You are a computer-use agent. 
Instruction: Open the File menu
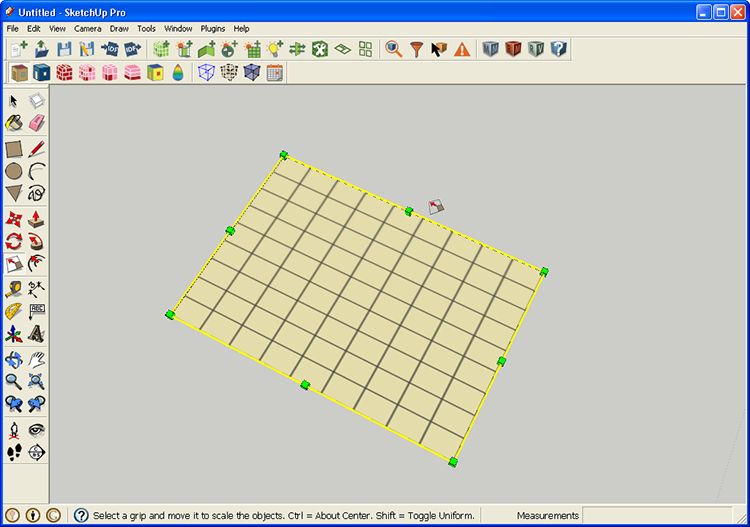point(12,29)
